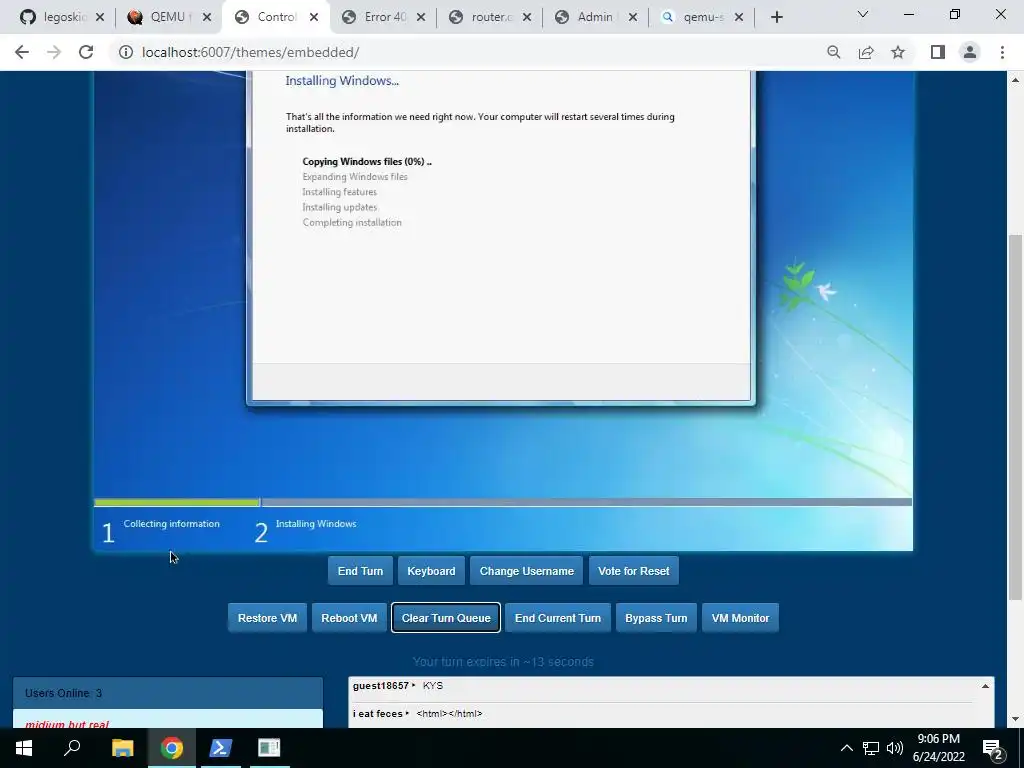Click chat message from guest18657
Viewport: 1024px width, 768px height.
coord(661,686)
